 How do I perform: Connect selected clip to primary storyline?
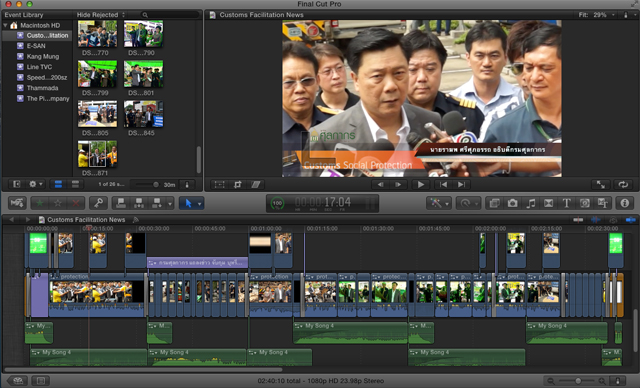(x=121, y=203)
